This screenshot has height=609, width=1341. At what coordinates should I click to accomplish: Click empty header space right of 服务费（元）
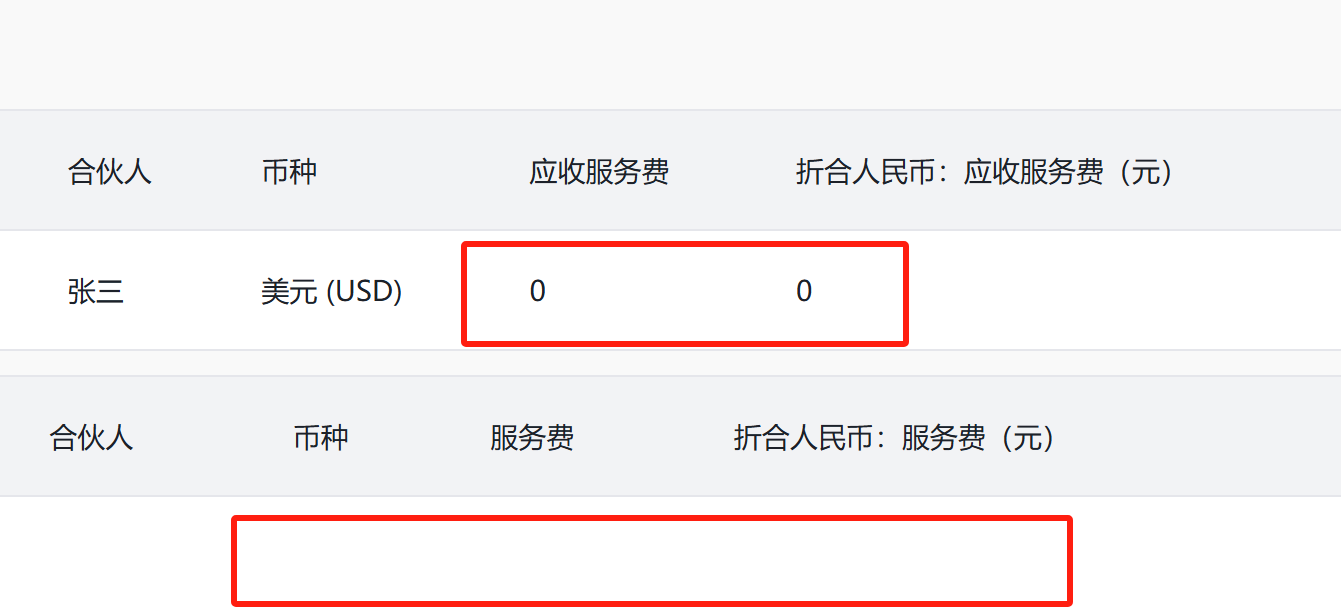pyautogui.click(x=1200, y=438)
